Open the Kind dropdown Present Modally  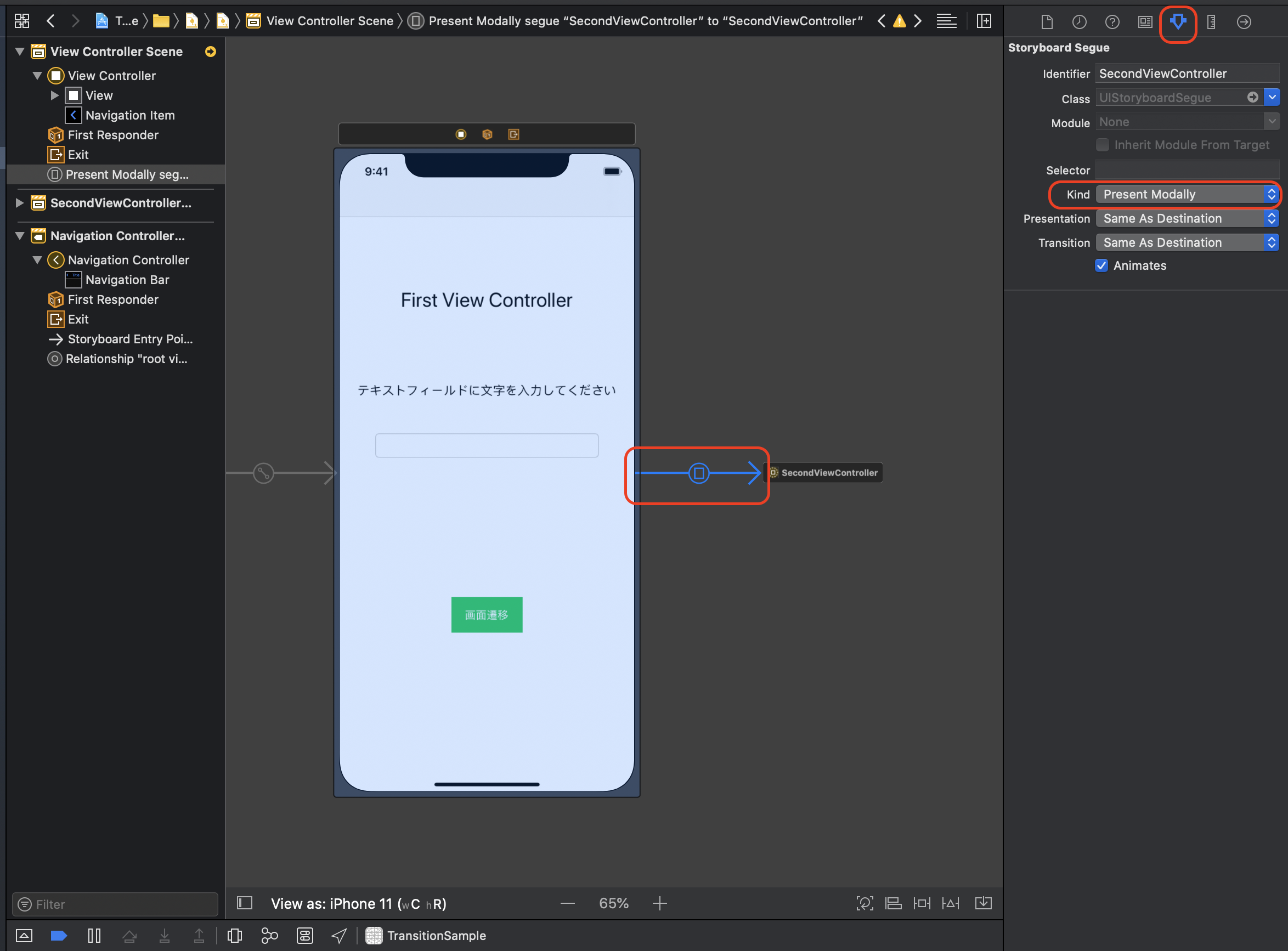click(1187, 195)
